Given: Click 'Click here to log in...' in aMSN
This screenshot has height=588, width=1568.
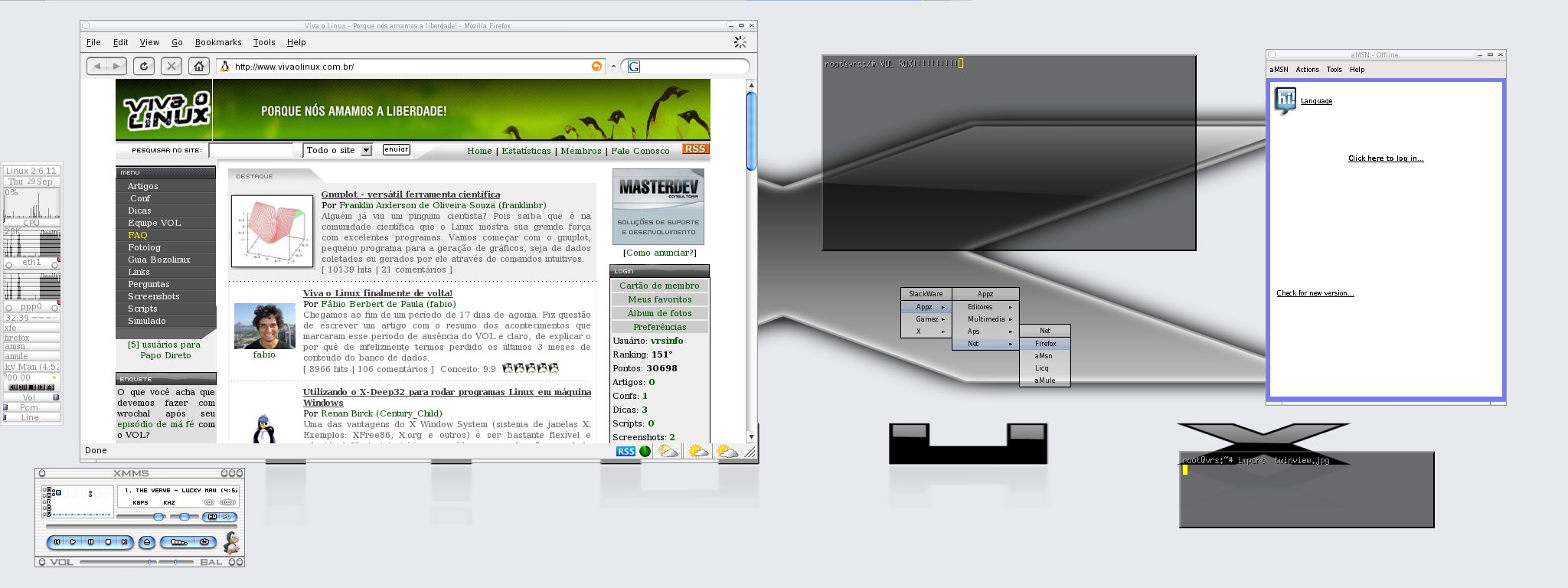Looking at the screenshot, I should point(1386,158).
